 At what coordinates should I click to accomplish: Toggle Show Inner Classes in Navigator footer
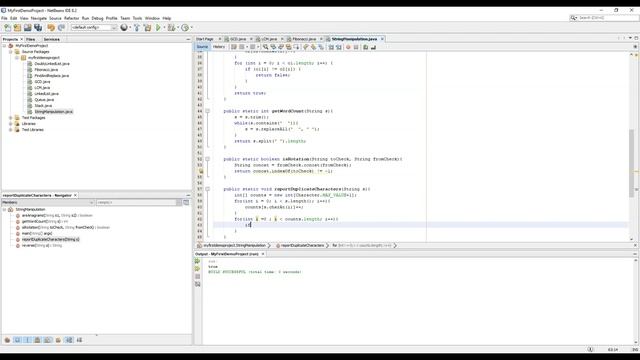tap(48, 340)
